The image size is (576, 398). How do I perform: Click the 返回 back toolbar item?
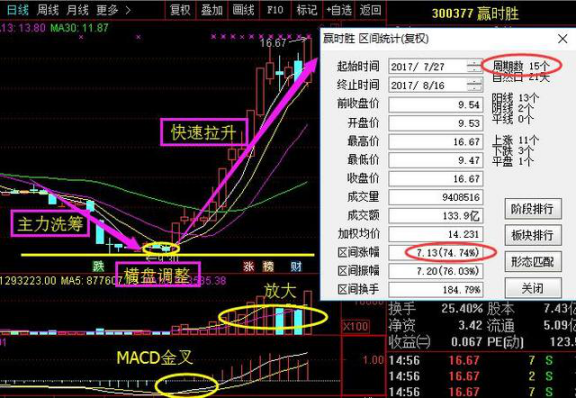(x=370, y=10)
